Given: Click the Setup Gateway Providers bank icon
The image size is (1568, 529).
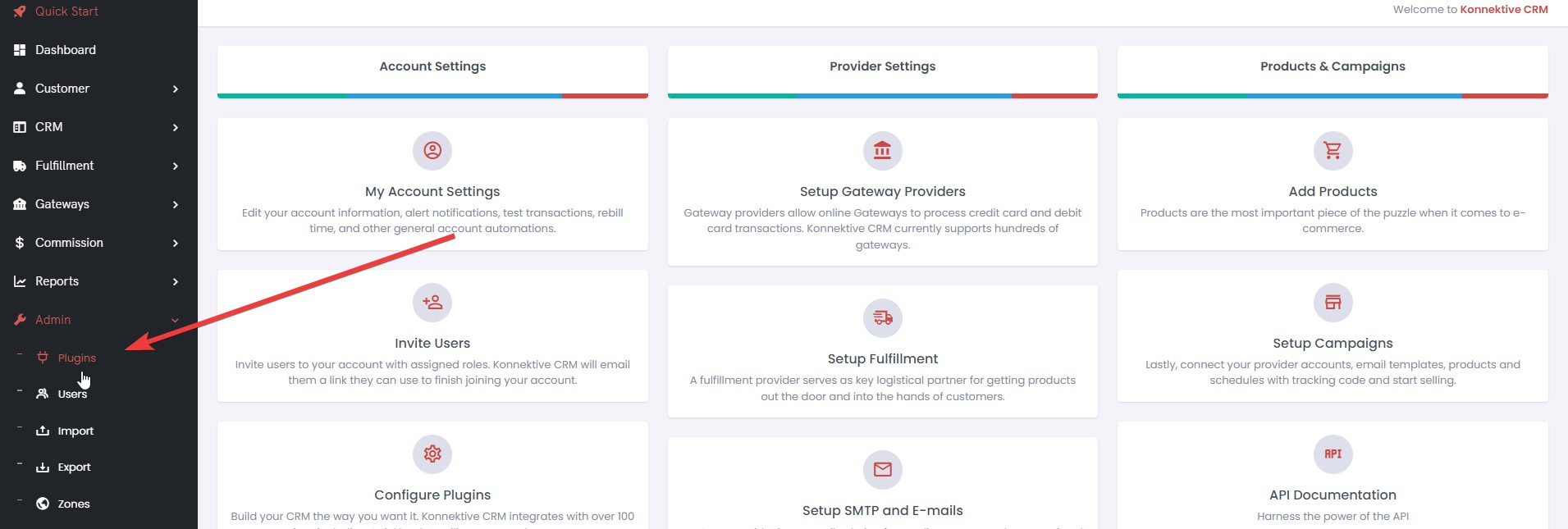Looking at the screenshot, I should click(x=882, y=151).
